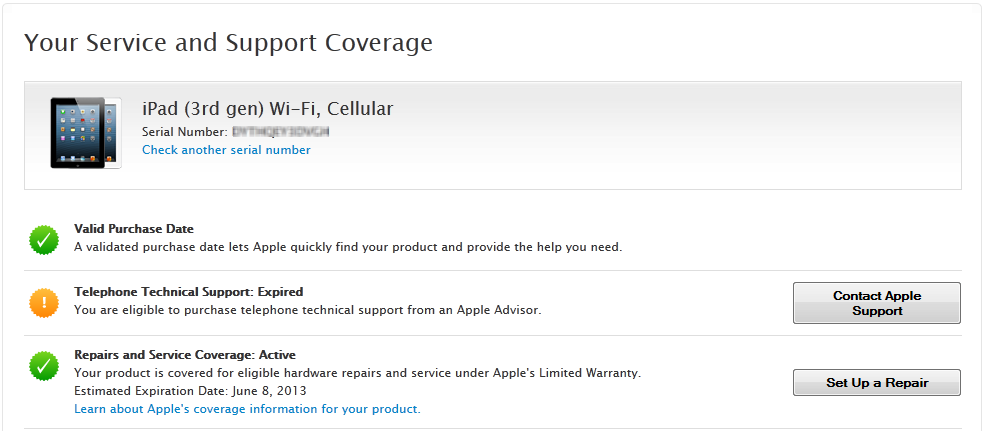Screen dimensions: 985x431
Task: Click the Estimated Expiration Date June 8, 2013 text
Action: click(x=190, y=391)
